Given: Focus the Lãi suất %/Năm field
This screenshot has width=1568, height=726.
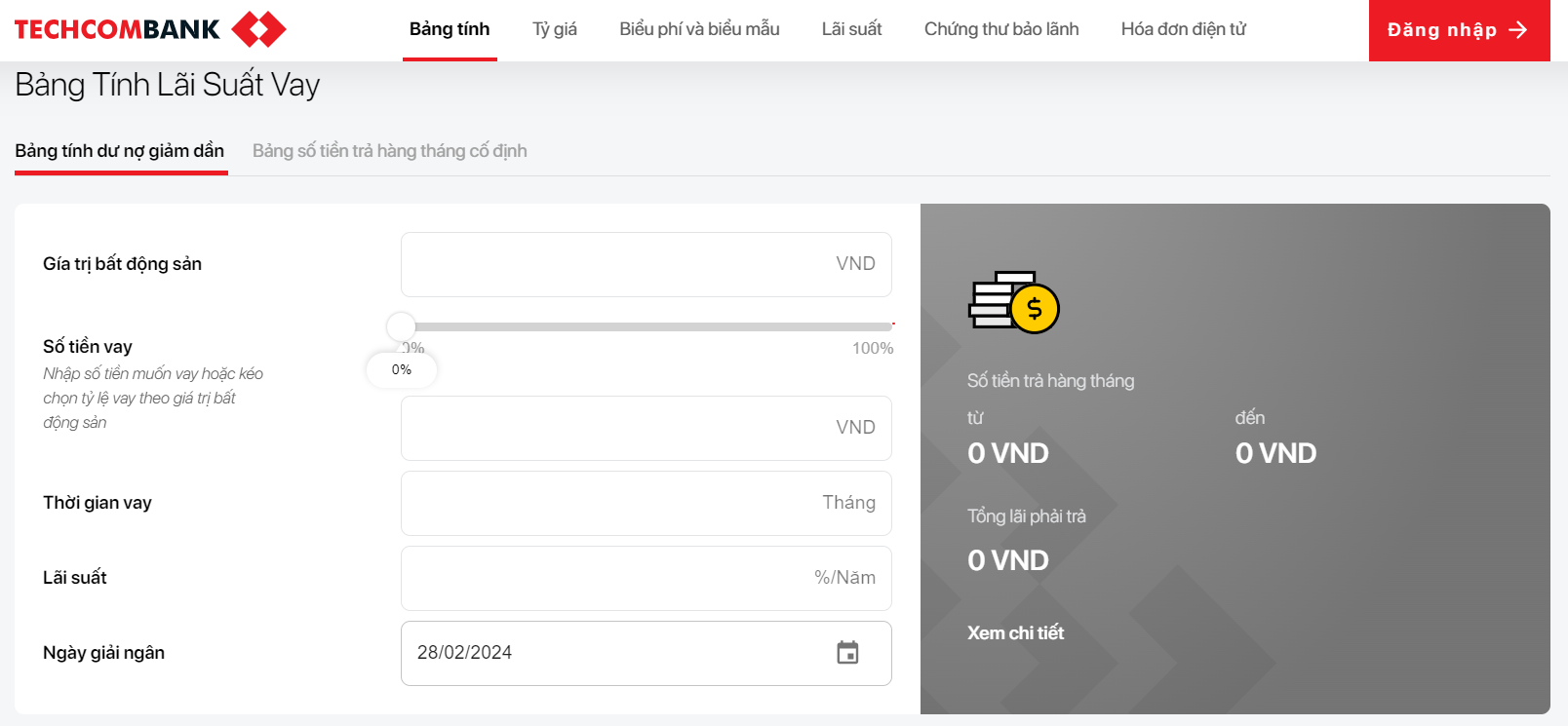Looking at the screenshot, I should click(x=647, y=578).
